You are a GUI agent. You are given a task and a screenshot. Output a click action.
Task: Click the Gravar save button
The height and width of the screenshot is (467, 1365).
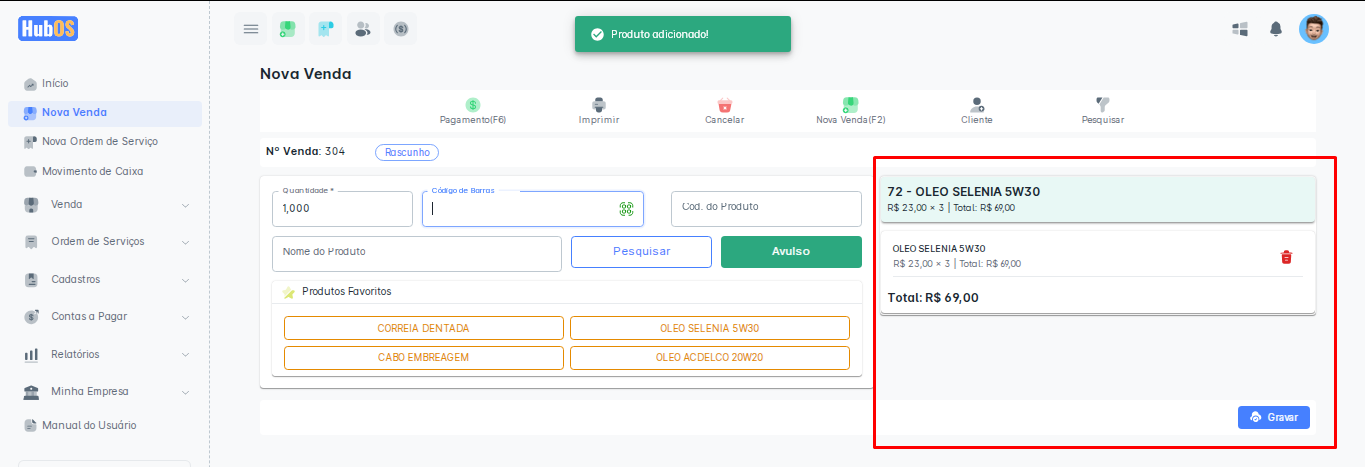pyautogui.click(x=1273, y=417)
